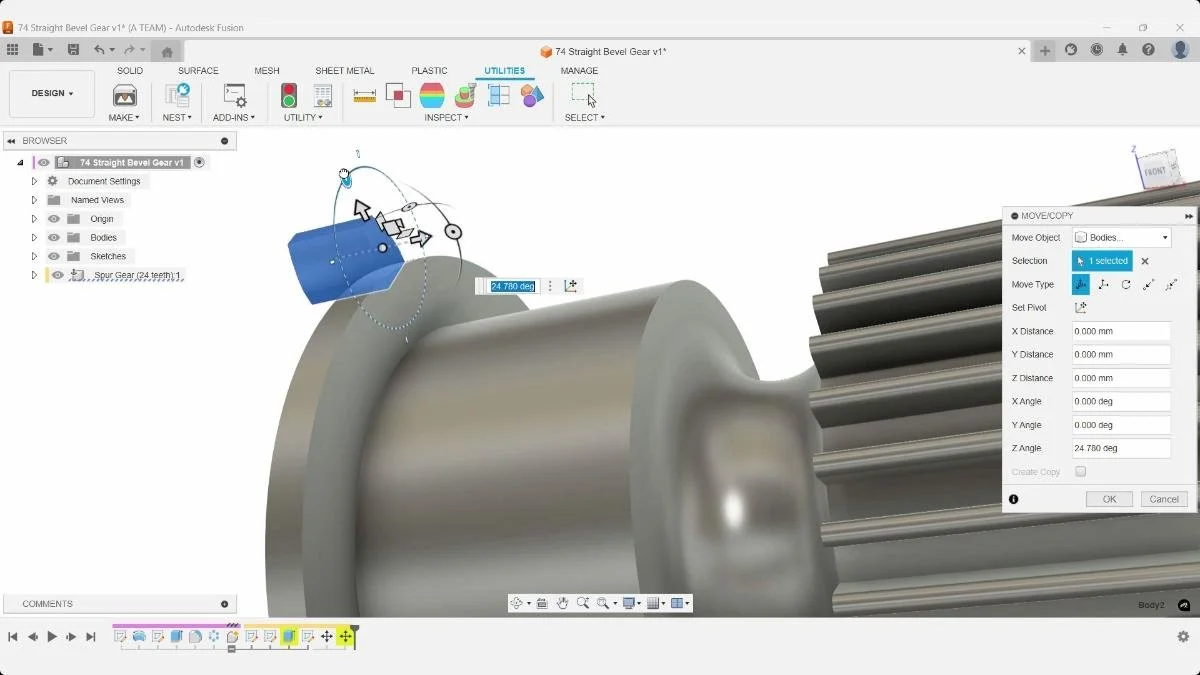Click the Set Pivot icon
Image resolution: width=1200 pixels, height=675 pixels.
coord(1080,308)
